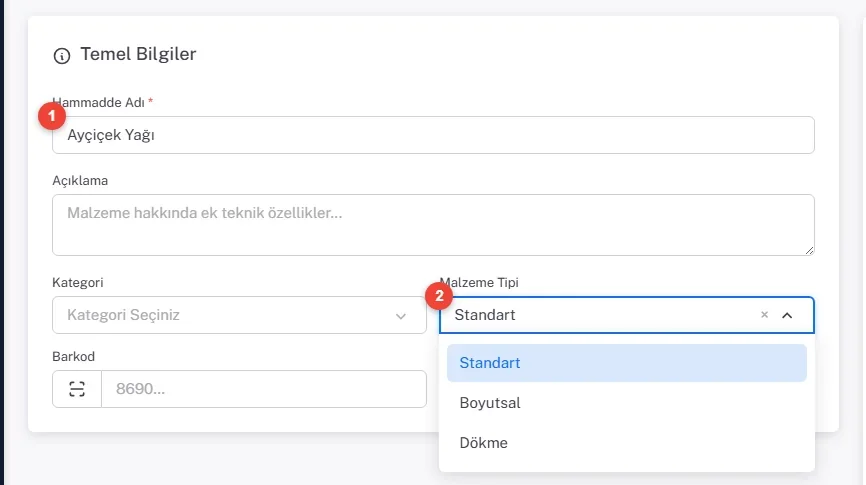
Task: Pick Dökme from the dropdown list
Action: pos(627,442)
